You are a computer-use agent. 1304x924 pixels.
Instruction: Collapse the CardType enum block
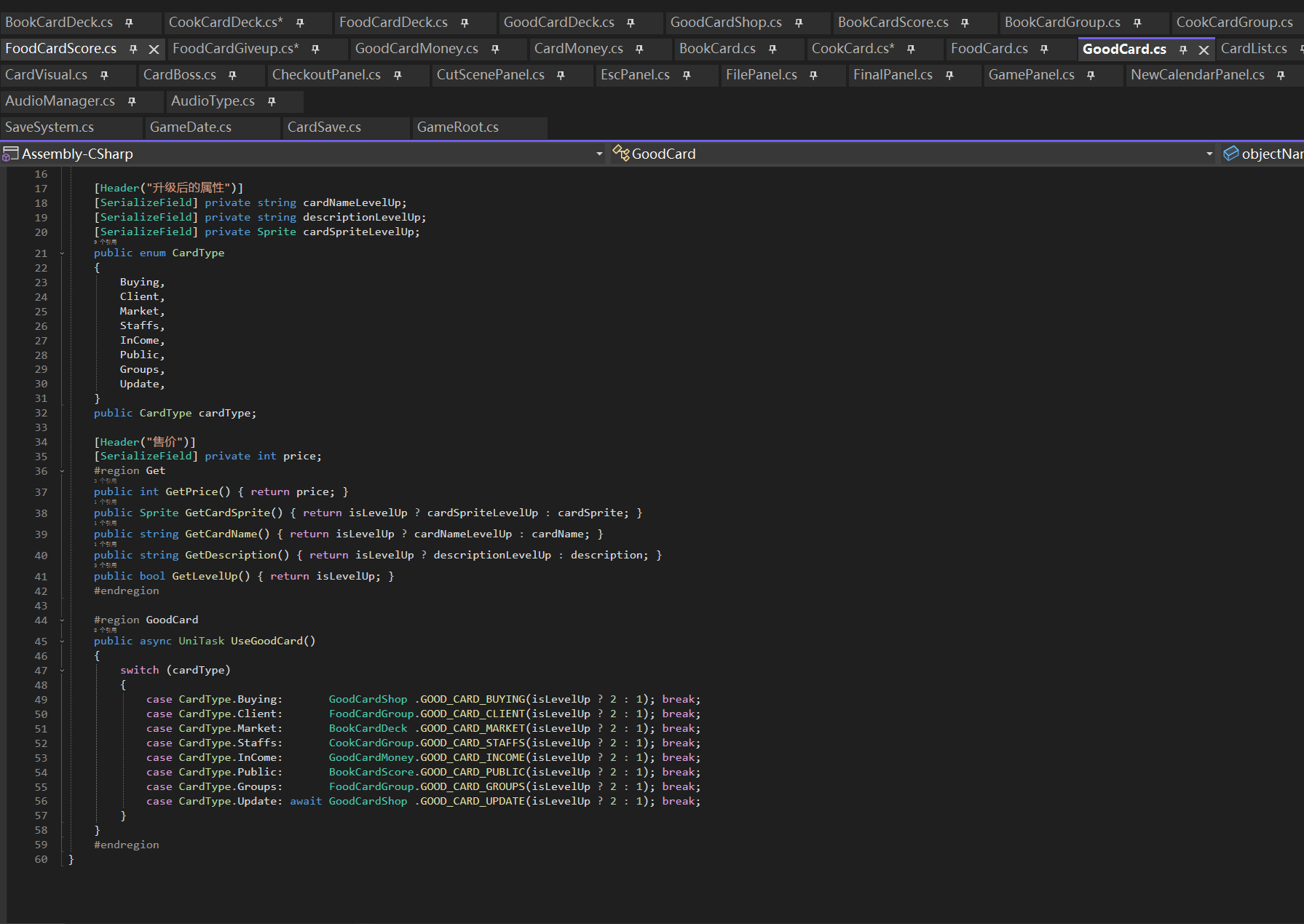(62, 253)
